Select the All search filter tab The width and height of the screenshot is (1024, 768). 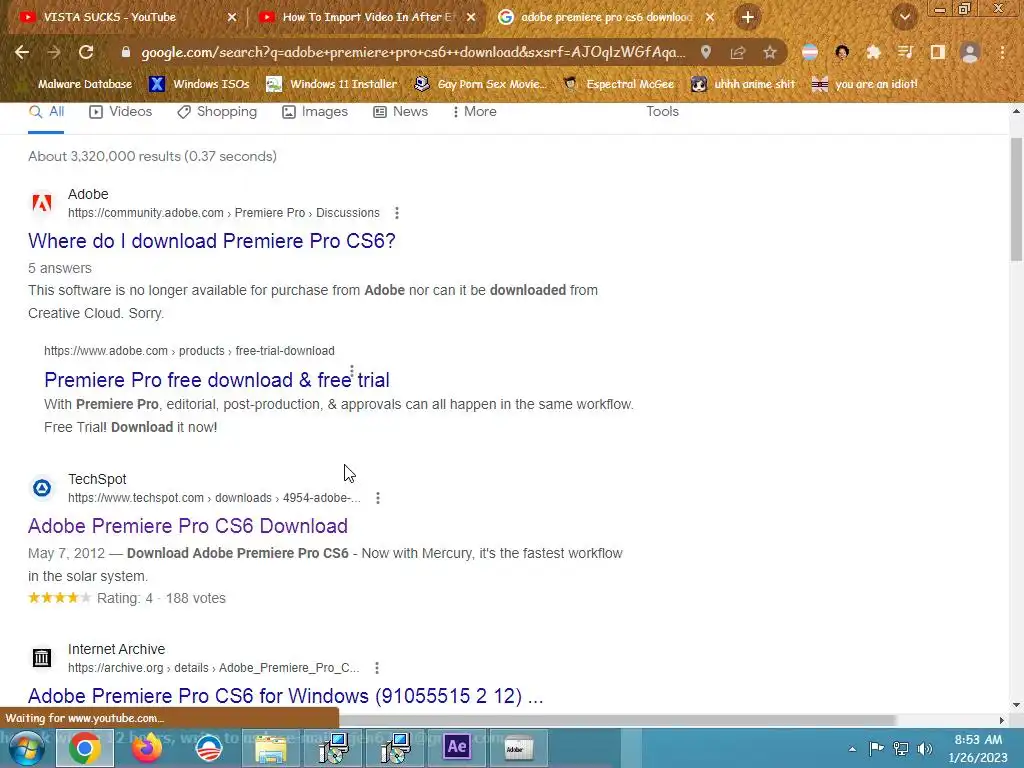click(46, 112)
